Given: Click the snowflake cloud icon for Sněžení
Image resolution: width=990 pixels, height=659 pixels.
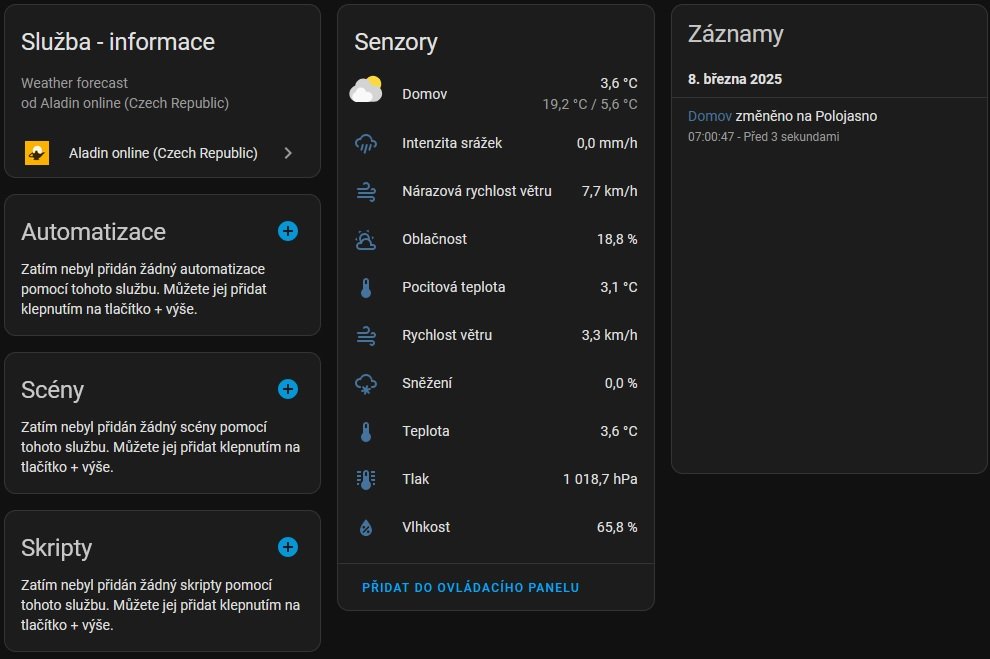Looking at the screenshot, I should (366, 383).
